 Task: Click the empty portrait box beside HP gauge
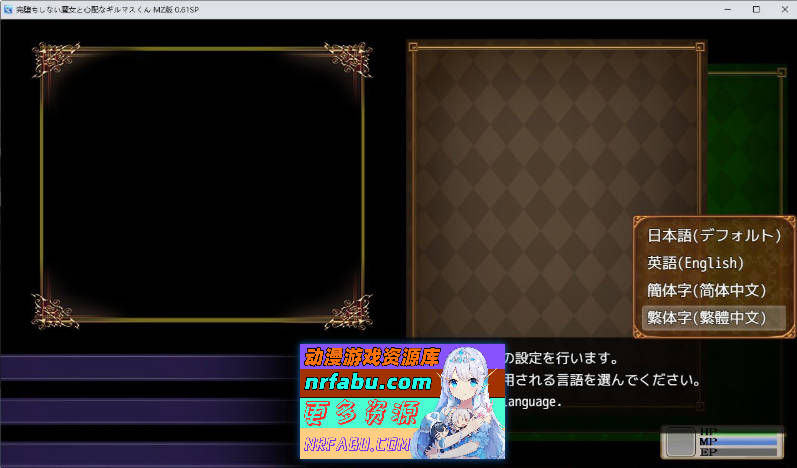click(x=681, y=441)
